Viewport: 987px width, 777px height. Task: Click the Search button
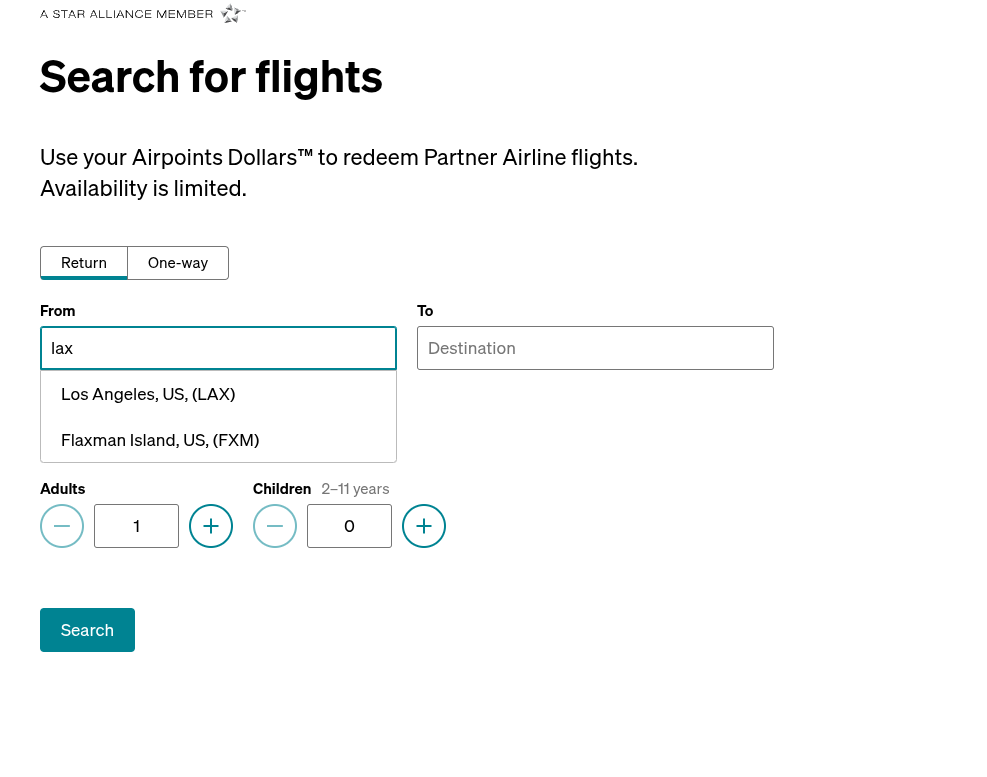[87, 630]
